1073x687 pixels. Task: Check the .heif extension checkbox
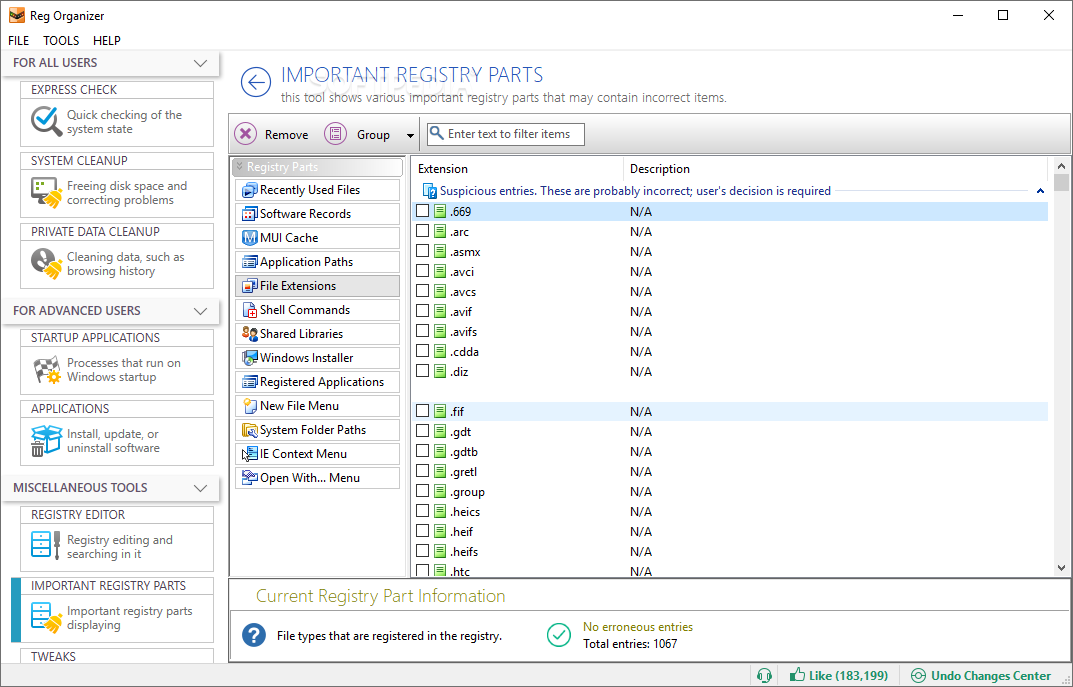tap(423, 530)
